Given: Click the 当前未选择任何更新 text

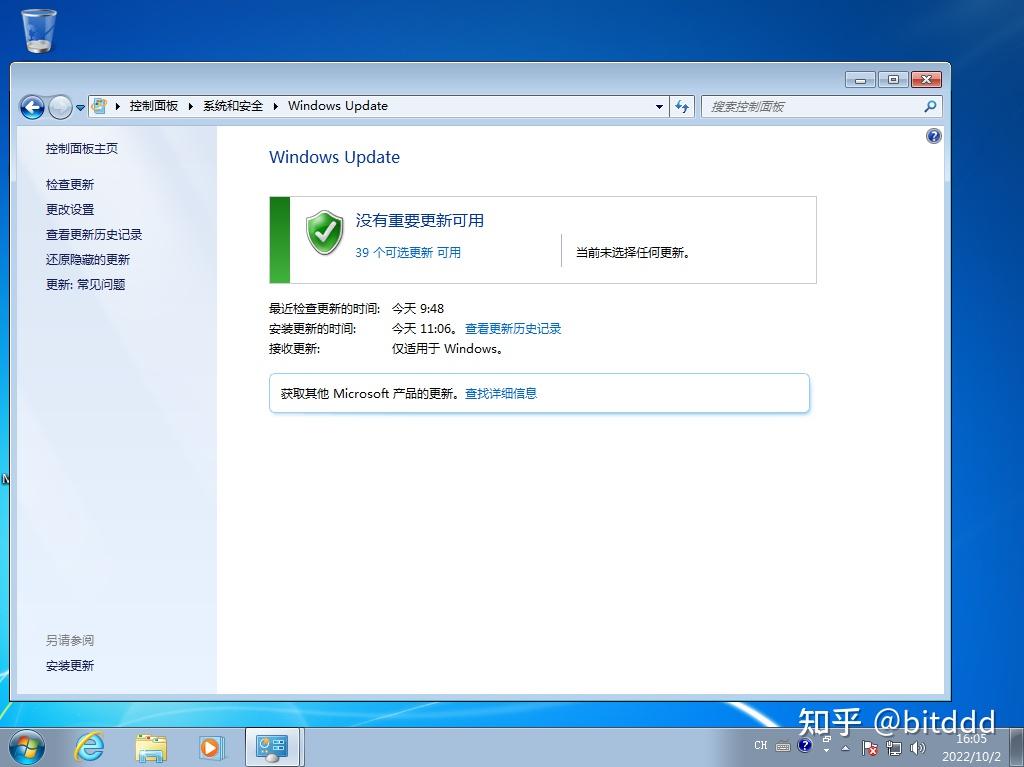Looking at the screenshot, I should (633, 252).
